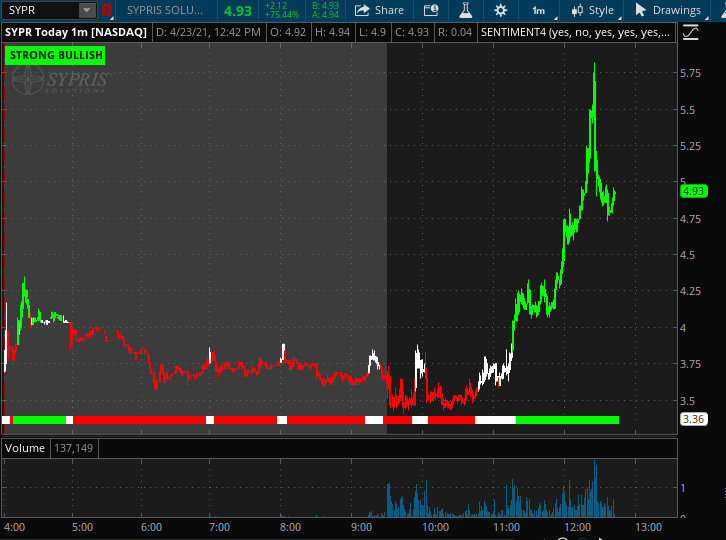Click the open value O: 4.92
This screenshot has height=540, width=726.
click(x=288, y=32)
